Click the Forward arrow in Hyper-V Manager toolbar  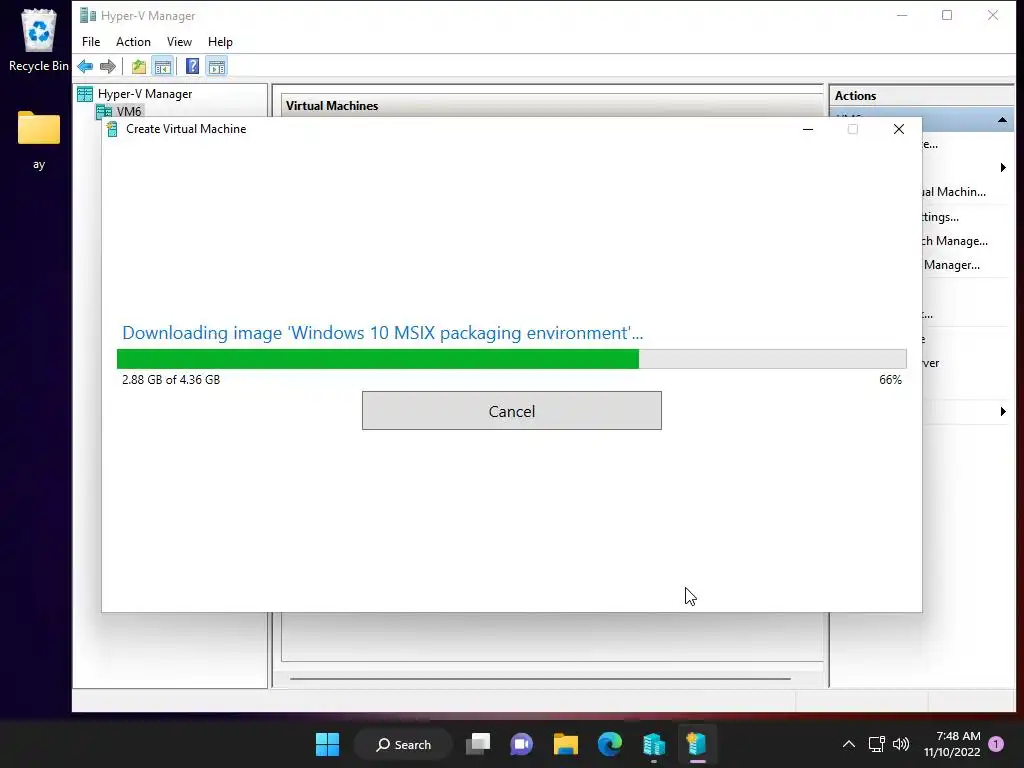click(x=108, y=66)
